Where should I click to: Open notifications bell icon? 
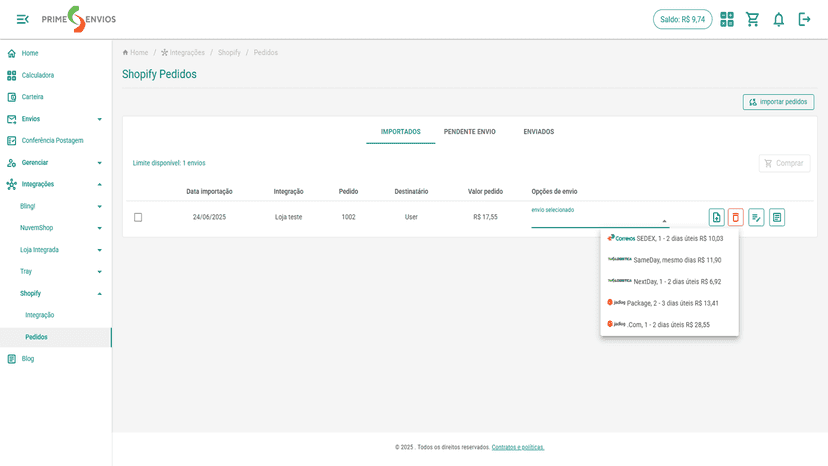778,20
